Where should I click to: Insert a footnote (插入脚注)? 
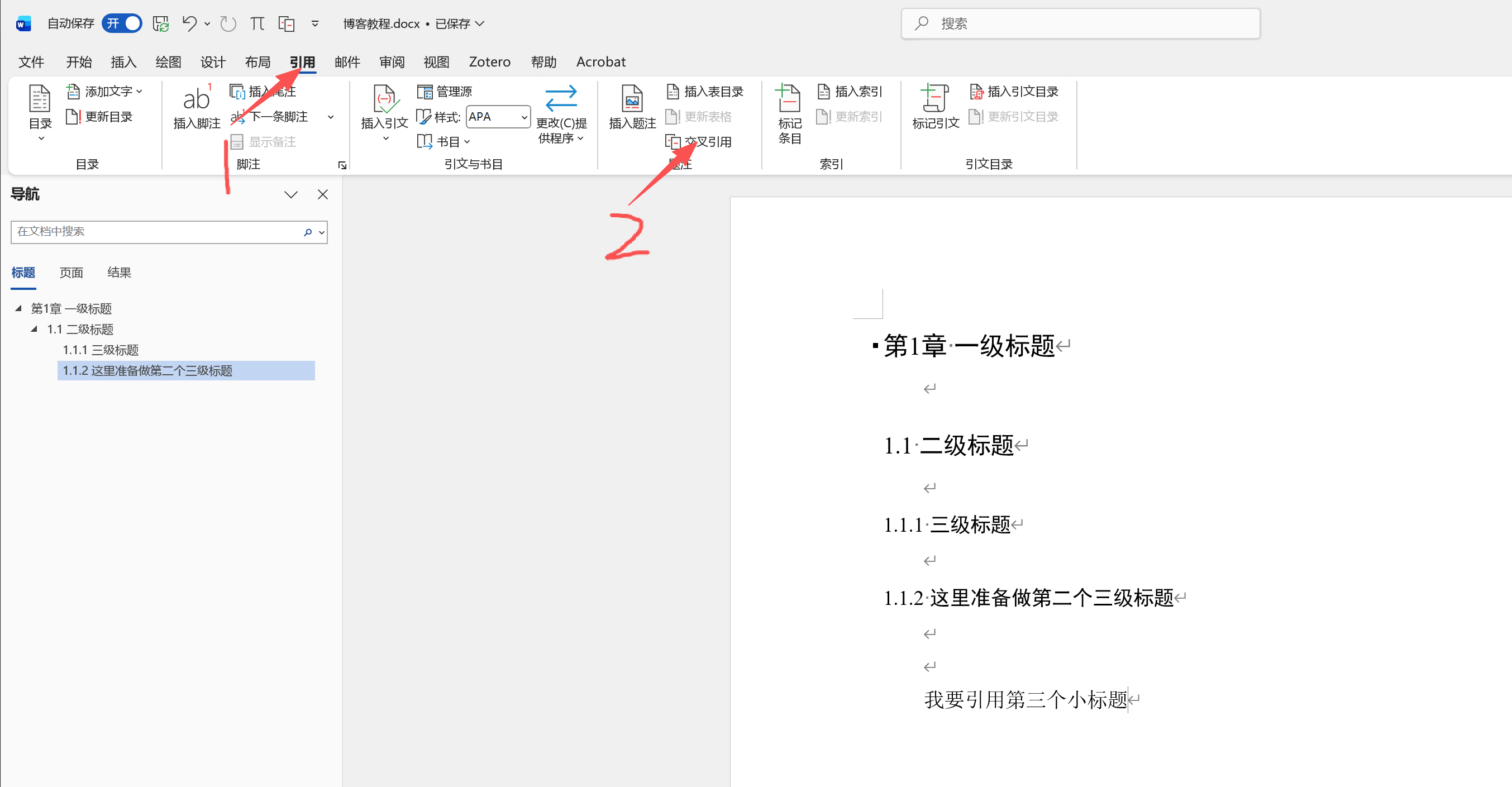[195, 108]
